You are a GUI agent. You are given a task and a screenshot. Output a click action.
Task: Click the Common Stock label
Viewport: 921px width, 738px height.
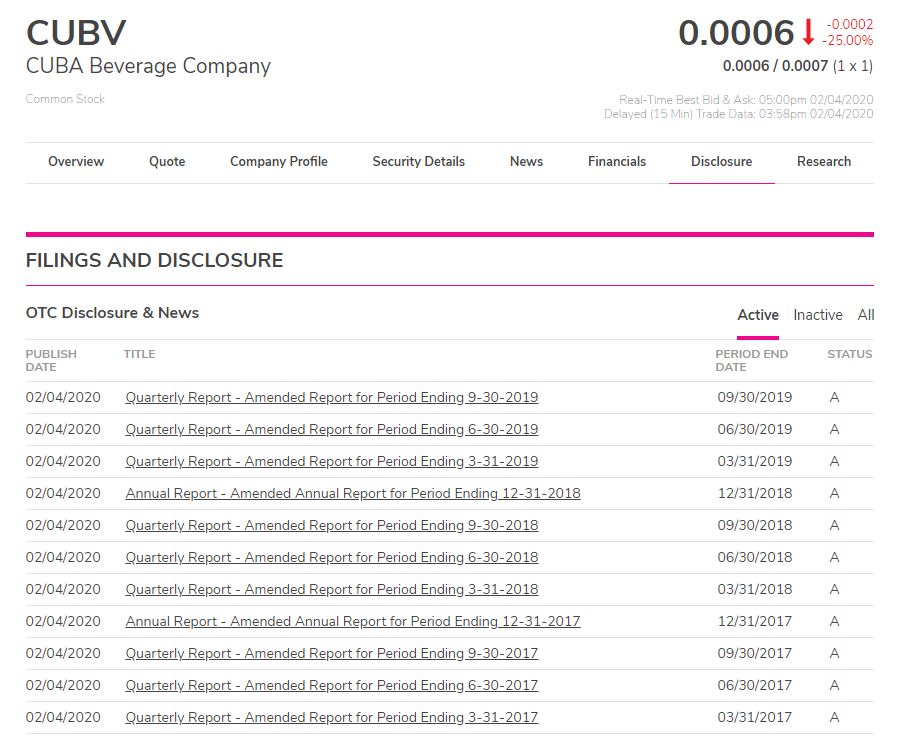point(65,99)
